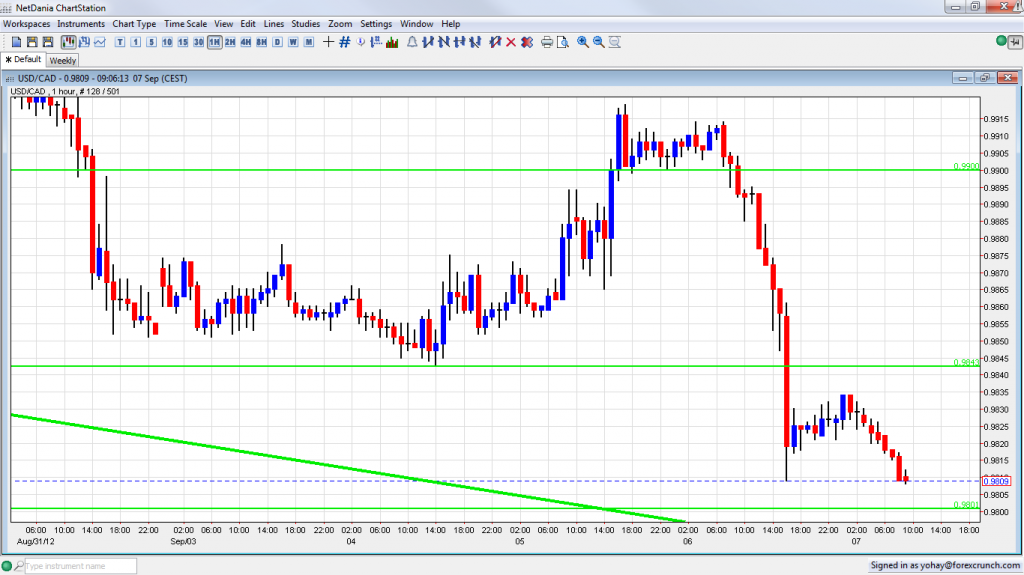
Task: Open print preview
Action: coord(562,42)
